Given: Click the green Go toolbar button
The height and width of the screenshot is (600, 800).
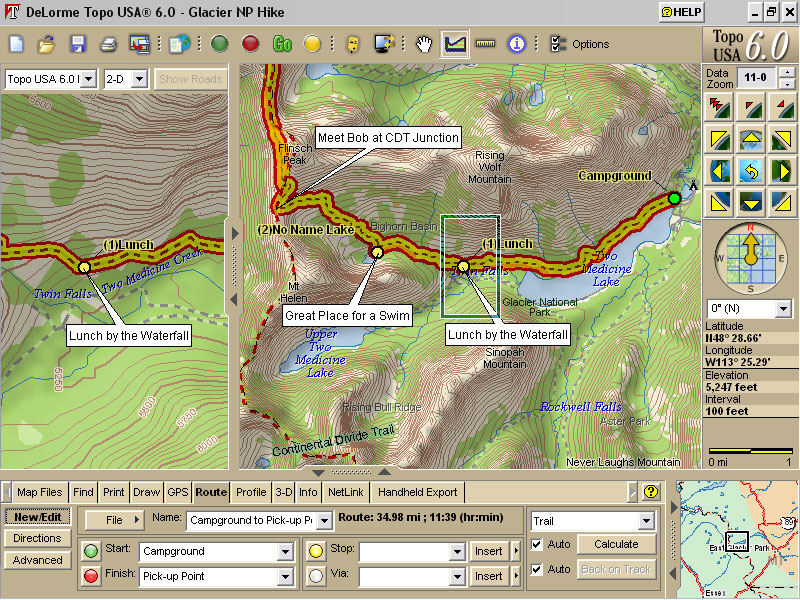Looking at the screenshot, I should pyautogui.click(x=282, y=44).
